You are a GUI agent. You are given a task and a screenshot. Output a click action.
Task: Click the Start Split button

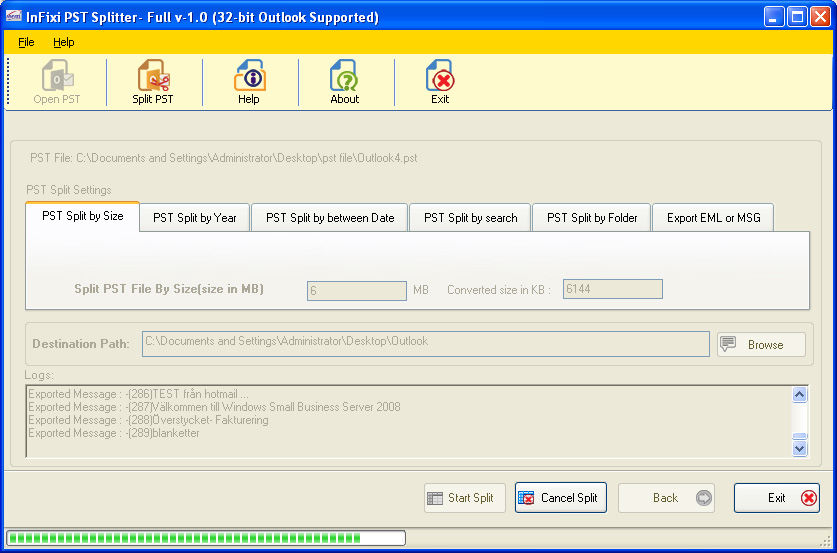[464, 498]
